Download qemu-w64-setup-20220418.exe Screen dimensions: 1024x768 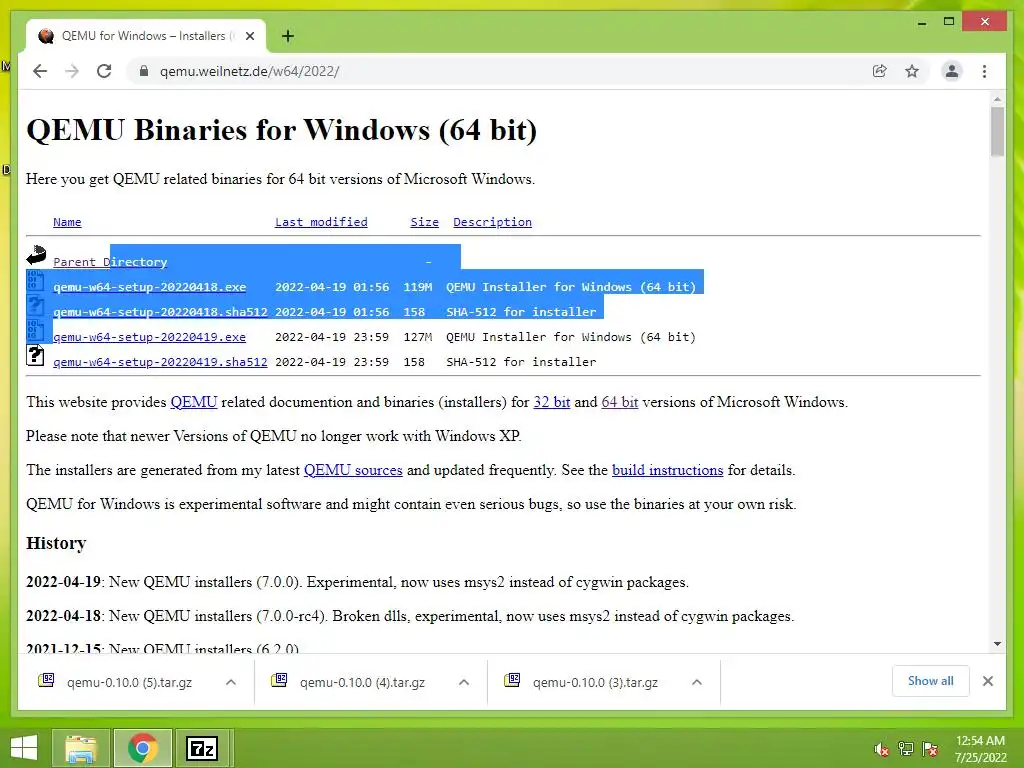click(x=150, y=287)
